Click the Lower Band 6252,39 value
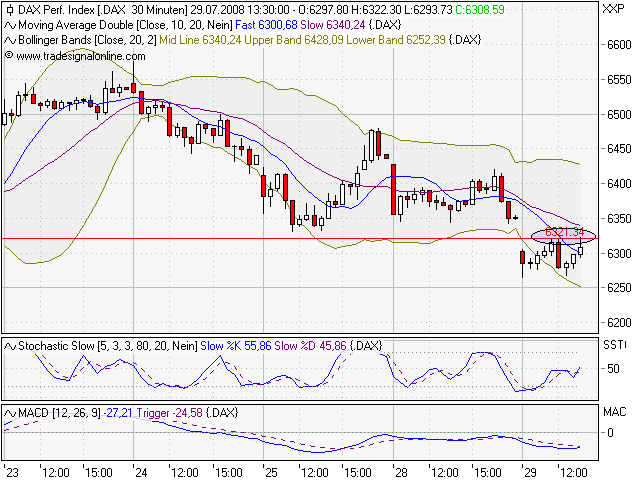 point(396,40)
